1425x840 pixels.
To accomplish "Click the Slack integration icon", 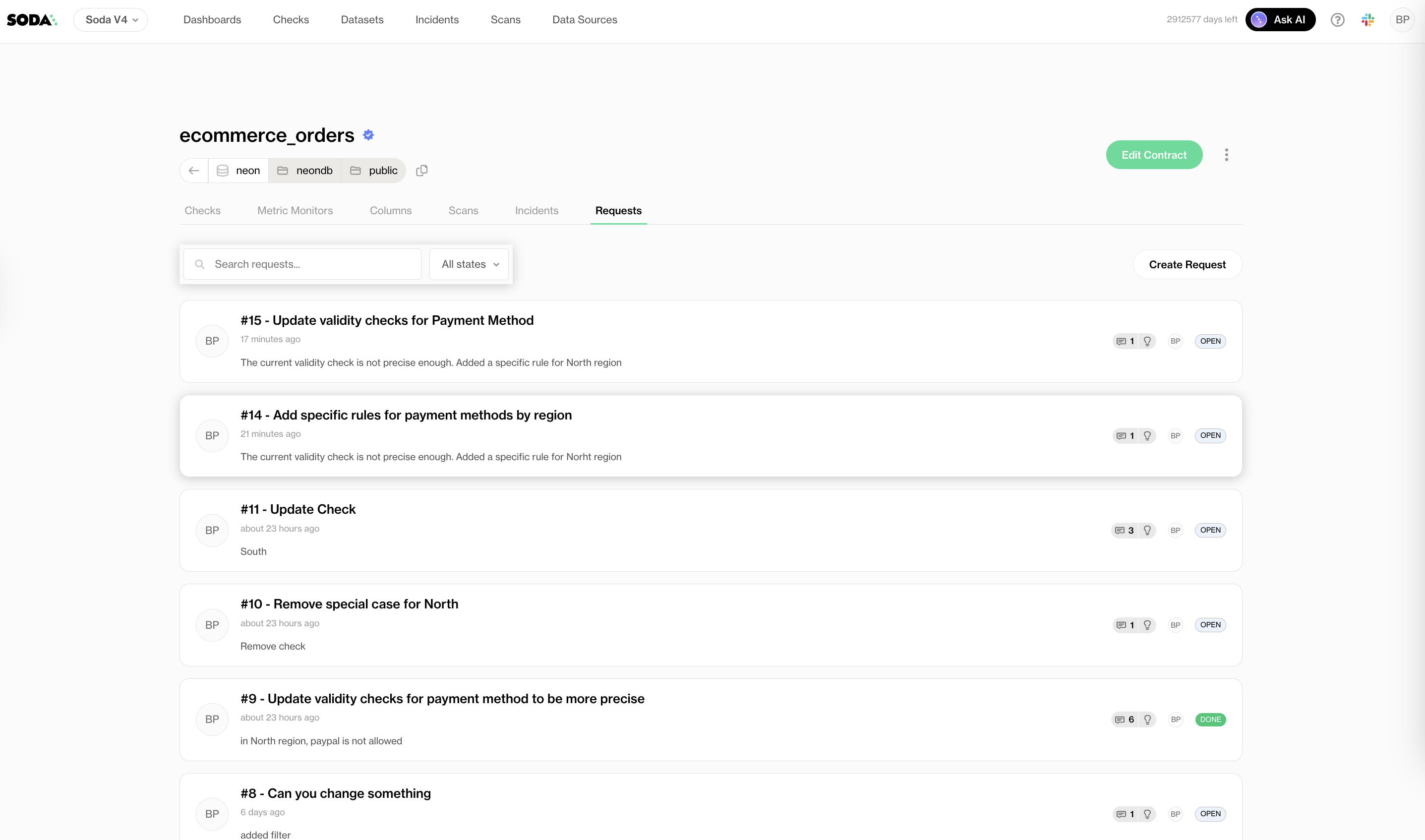I will tap(1368, 20).
